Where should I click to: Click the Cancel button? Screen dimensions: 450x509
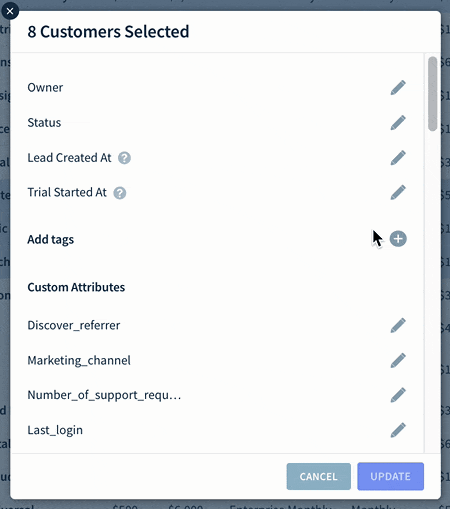pyautogui.click(x=319, y=476)
